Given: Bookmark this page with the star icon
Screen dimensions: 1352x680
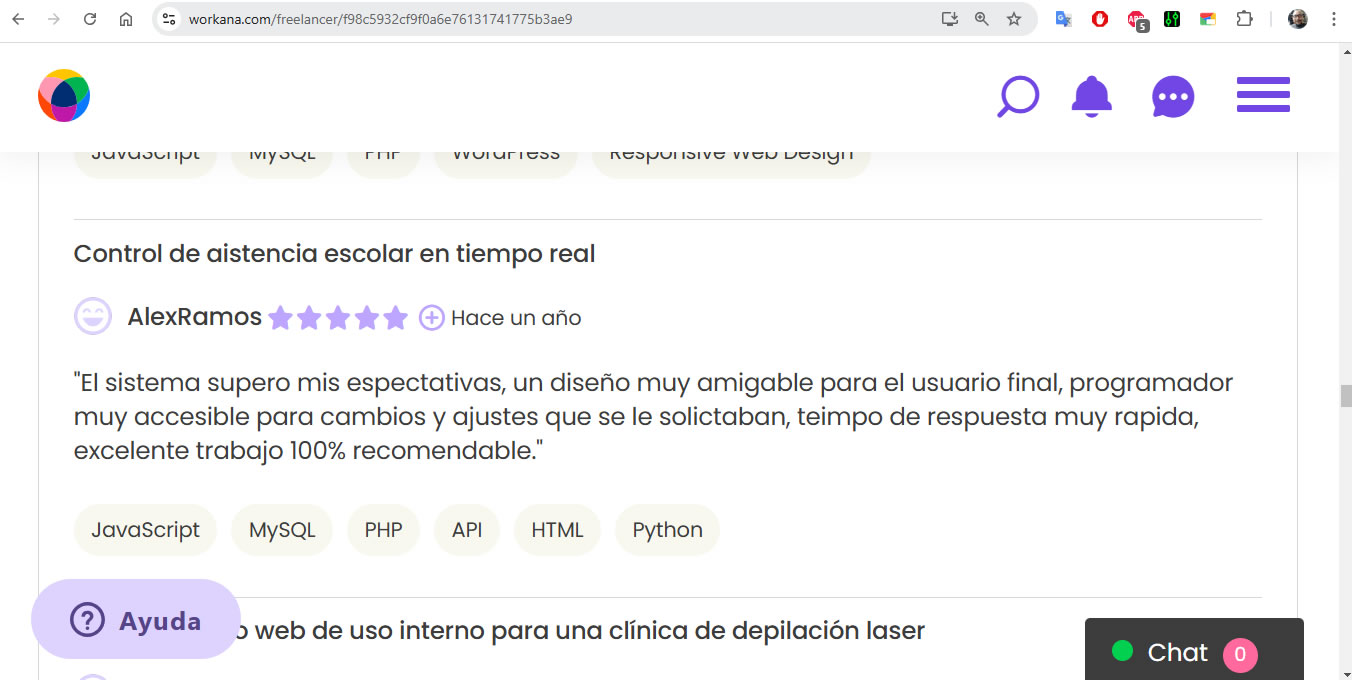Looking at the screenshot, I should (1014, 19).
